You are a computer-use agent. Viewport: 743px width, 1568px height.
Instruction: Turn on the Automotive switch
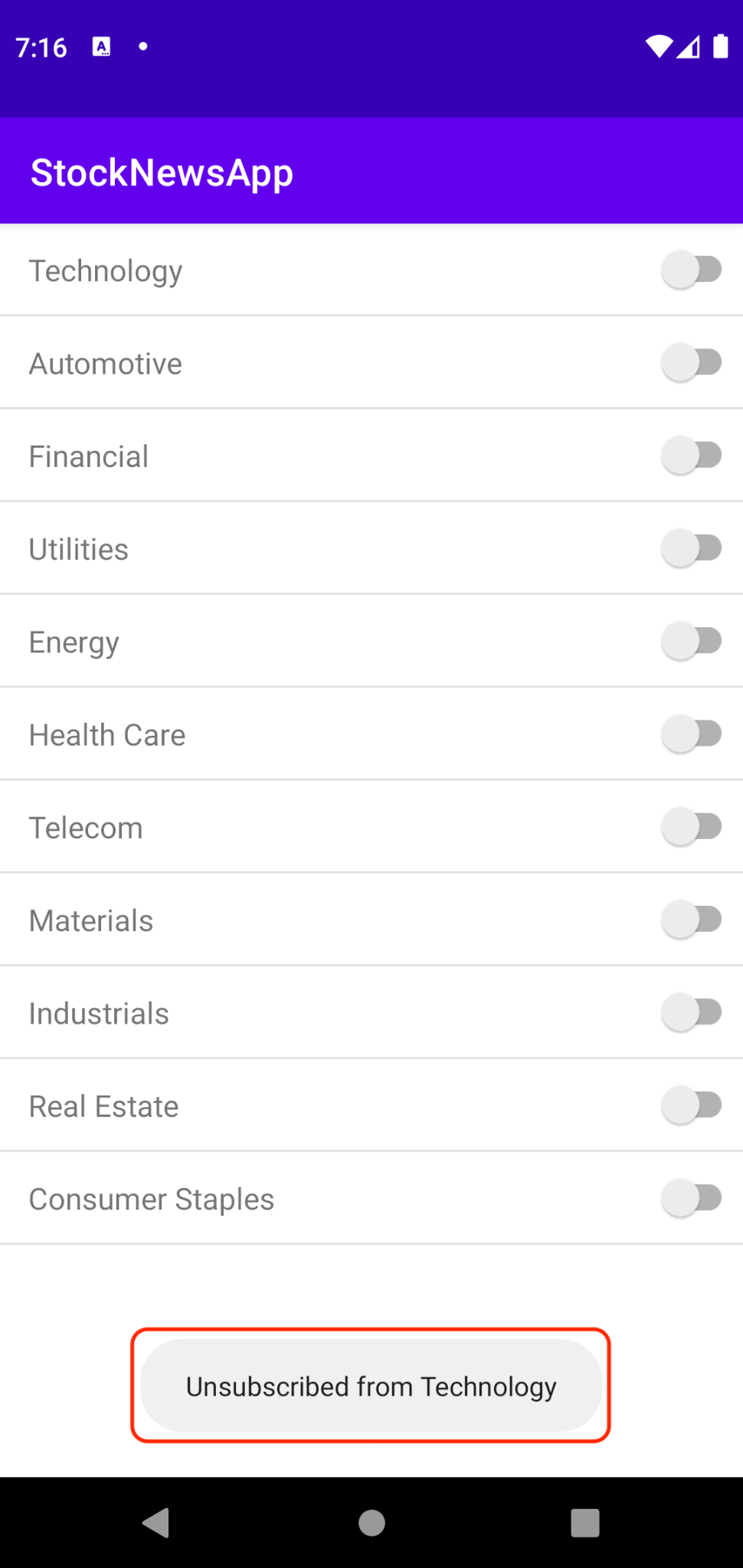[692, 363]
